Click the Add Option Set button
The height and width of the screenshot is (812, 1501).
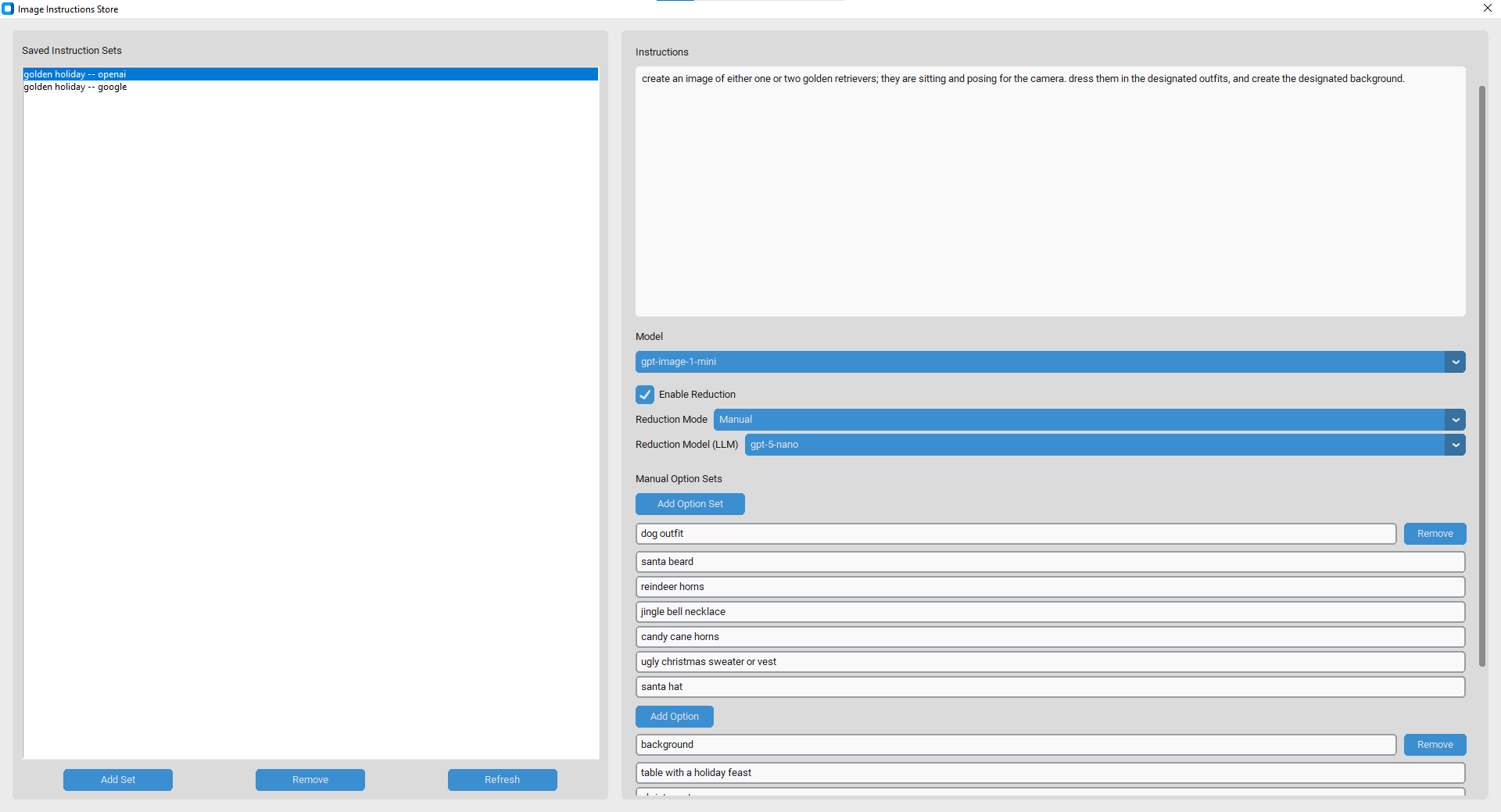[690, 504]
